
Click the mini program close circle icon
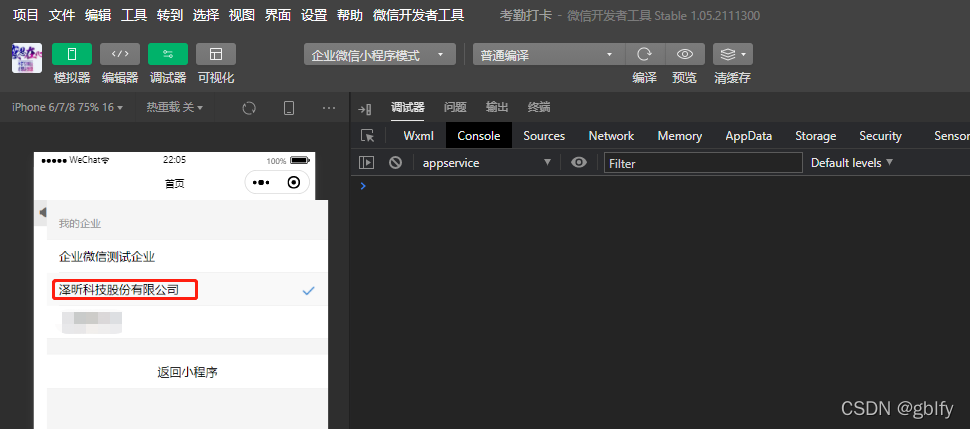[x=294, y=183]
